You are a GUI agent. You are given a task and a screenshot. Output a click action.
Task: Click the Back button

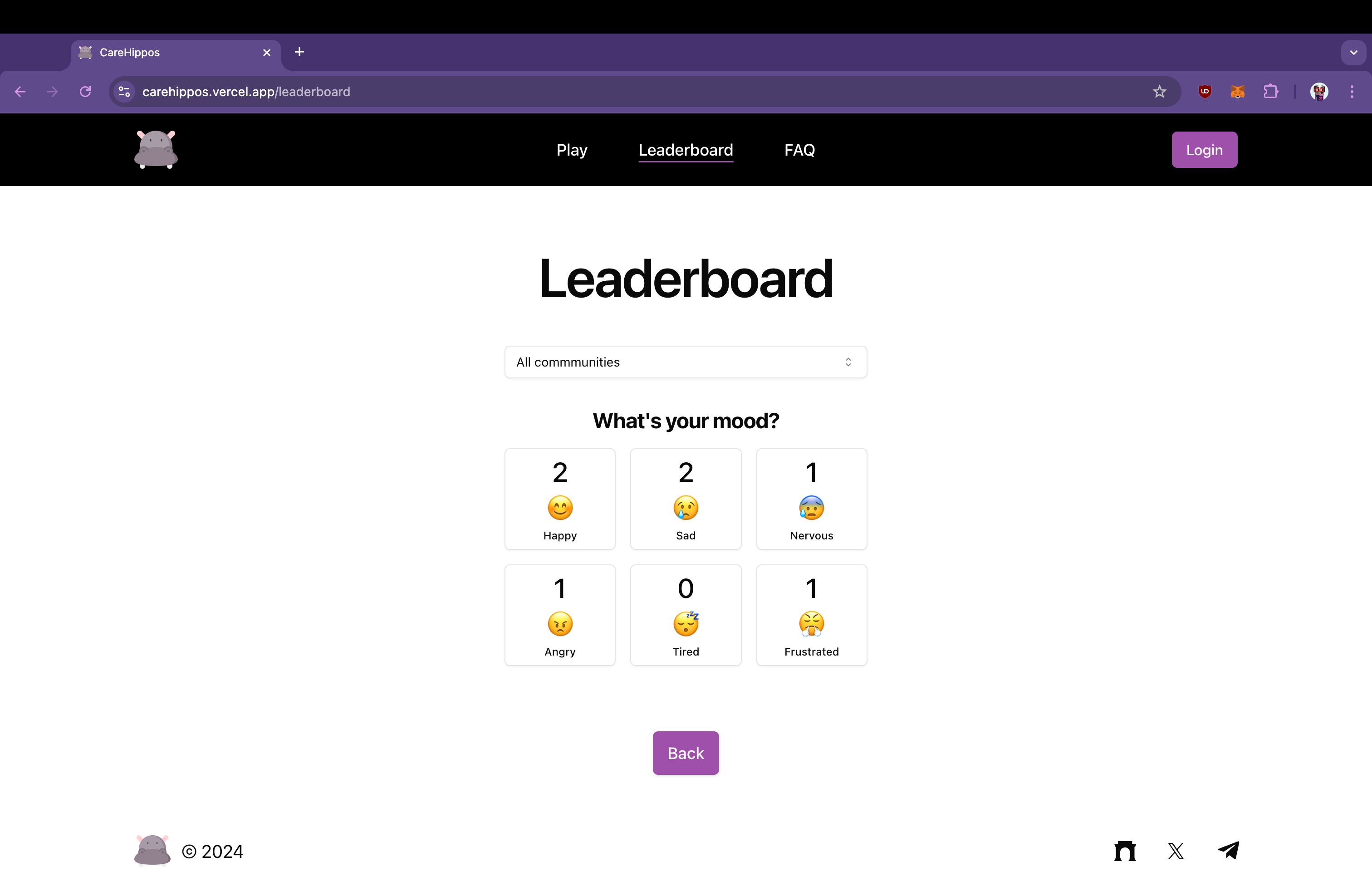tap(686, 752)
